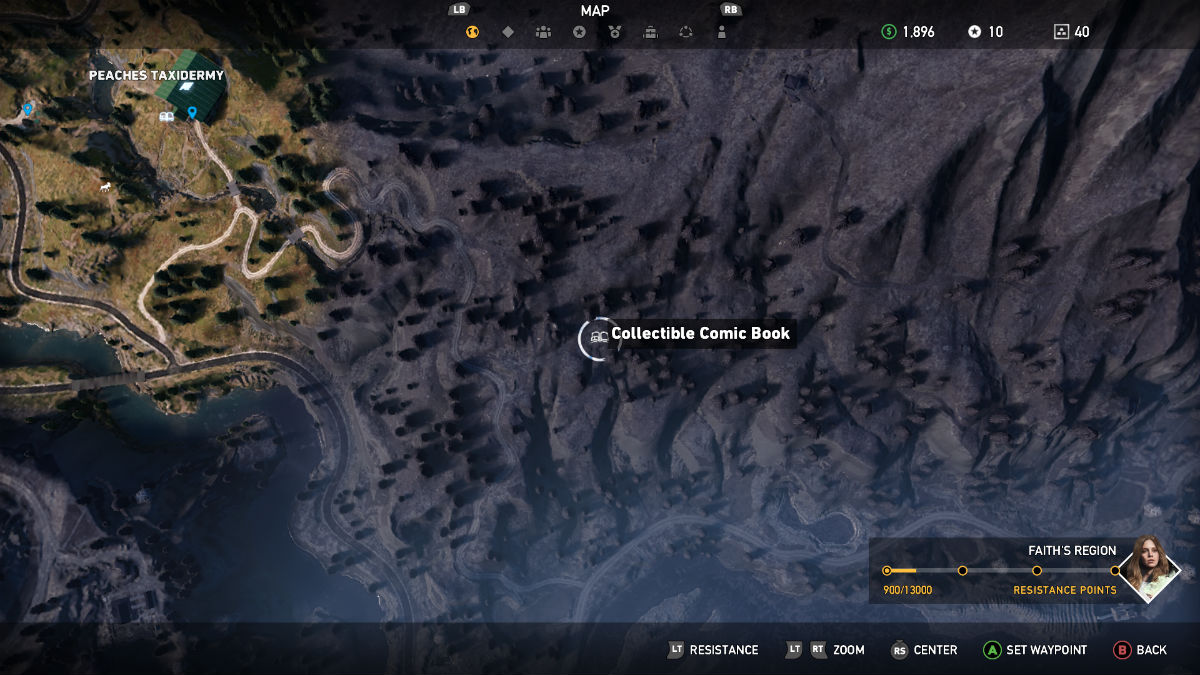Screen dimensions: 1200x675
Task: Select the blue pin below Peaches Taxidermy
Action: 192,113
